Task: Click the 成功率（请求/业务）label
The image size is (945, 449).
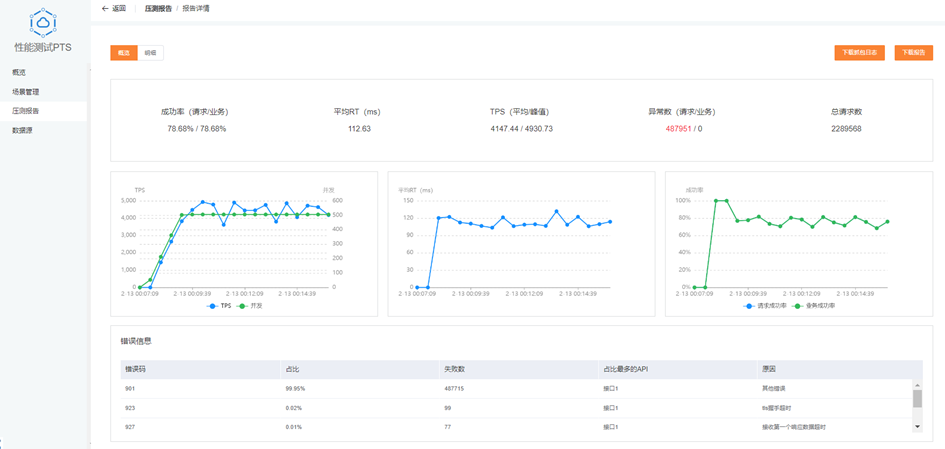Action: pos(195,112)
